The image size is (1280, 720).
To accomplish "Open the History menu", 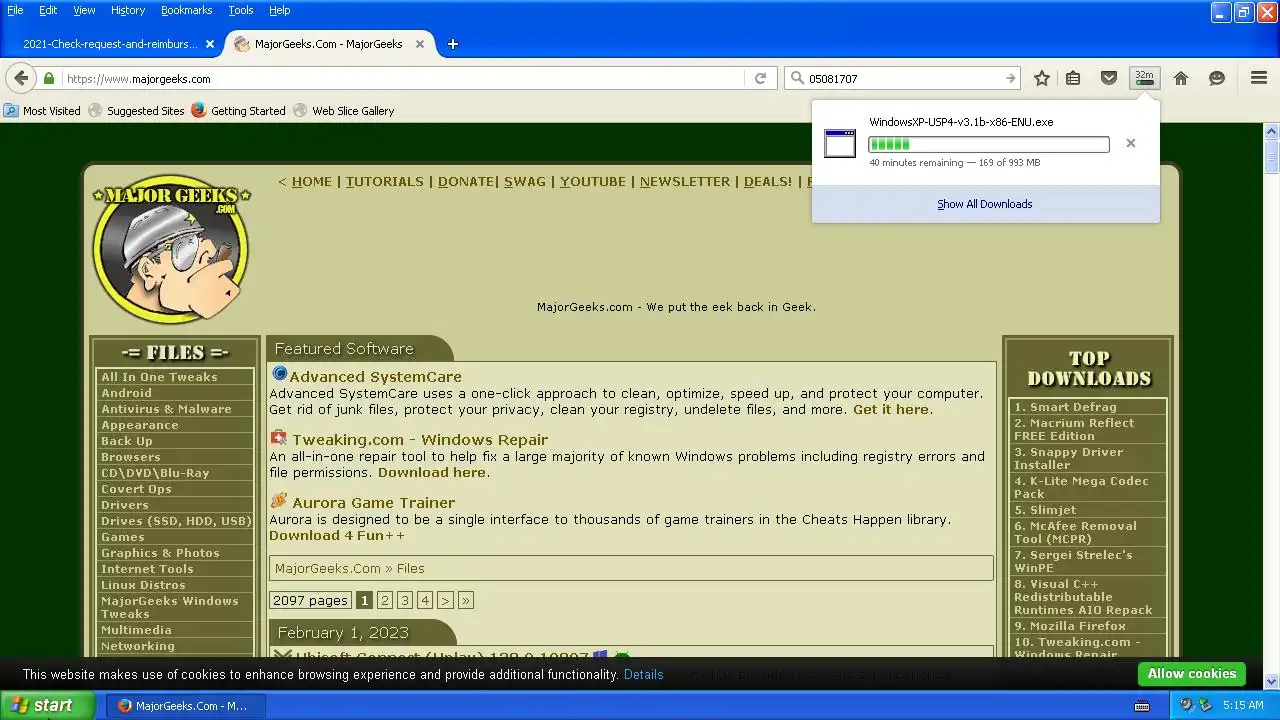I will pos(128,10).
